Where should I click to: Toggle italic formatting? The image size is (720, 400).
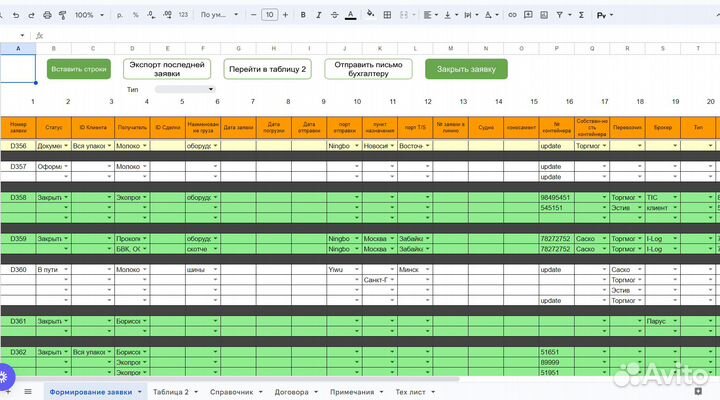[319, 15]
